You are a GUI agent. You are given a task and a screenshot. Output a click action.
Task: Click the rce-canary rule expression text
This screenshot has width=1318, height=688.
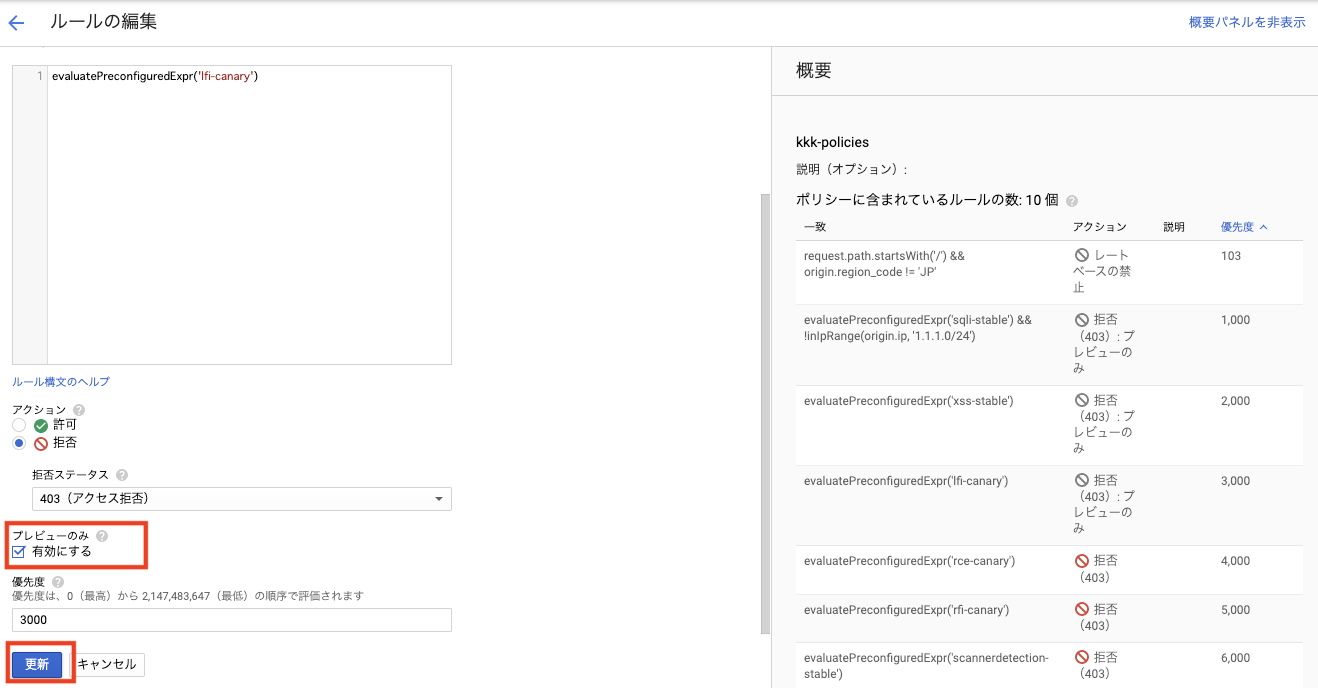[x=910, y=561]
